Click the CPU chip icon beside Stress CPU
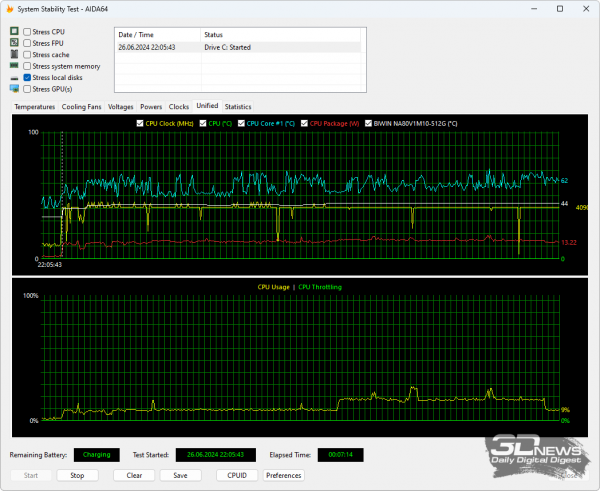The image size is (600, 491). pyautogui.click(x=14, y=32)
